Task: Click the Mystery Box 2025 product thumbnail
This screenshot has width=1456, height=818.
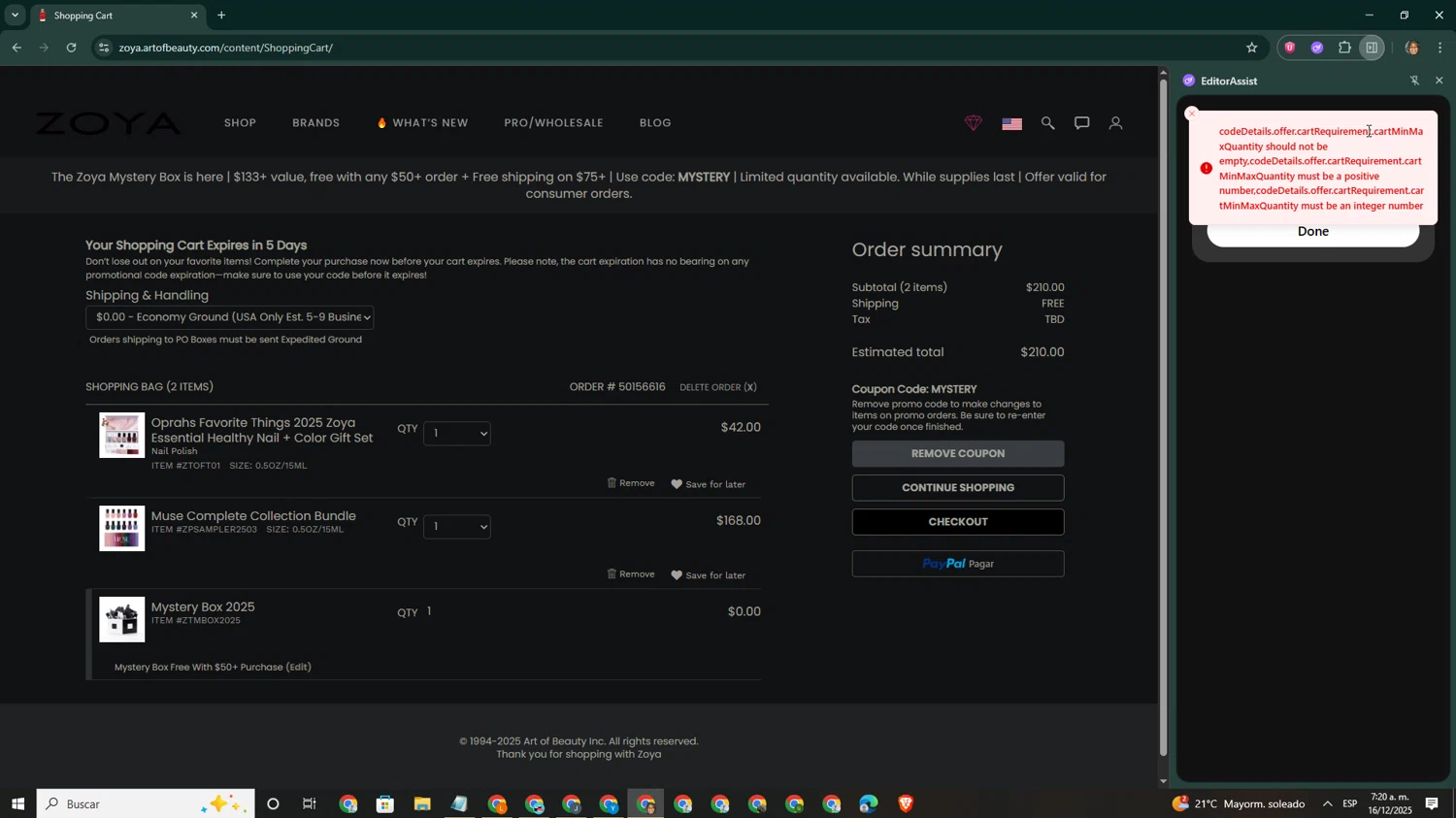Action: click(x=122, y=619)
